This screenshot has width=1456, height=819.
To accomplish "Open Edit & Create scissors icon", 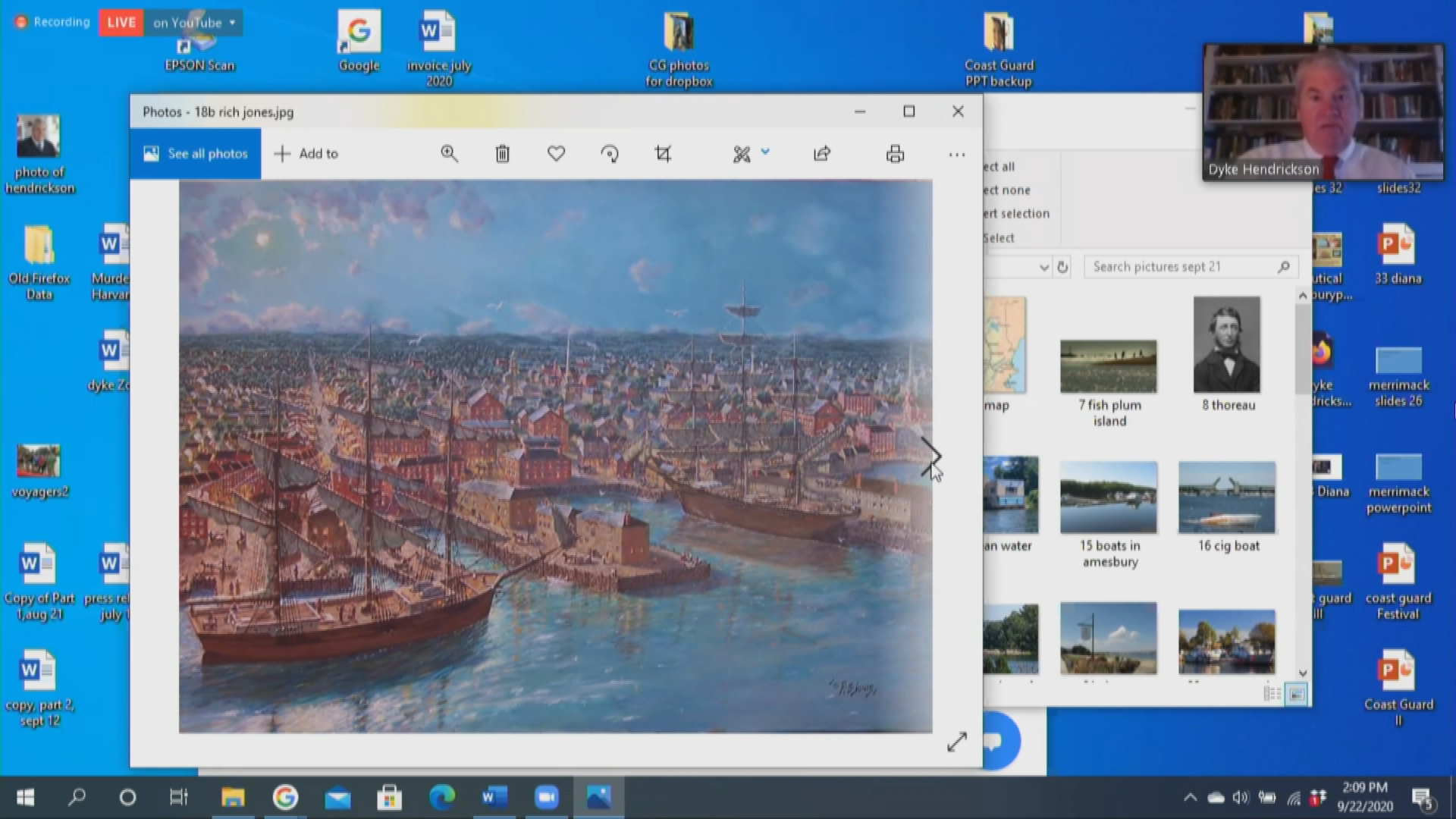I will click(x=742, y=154).
